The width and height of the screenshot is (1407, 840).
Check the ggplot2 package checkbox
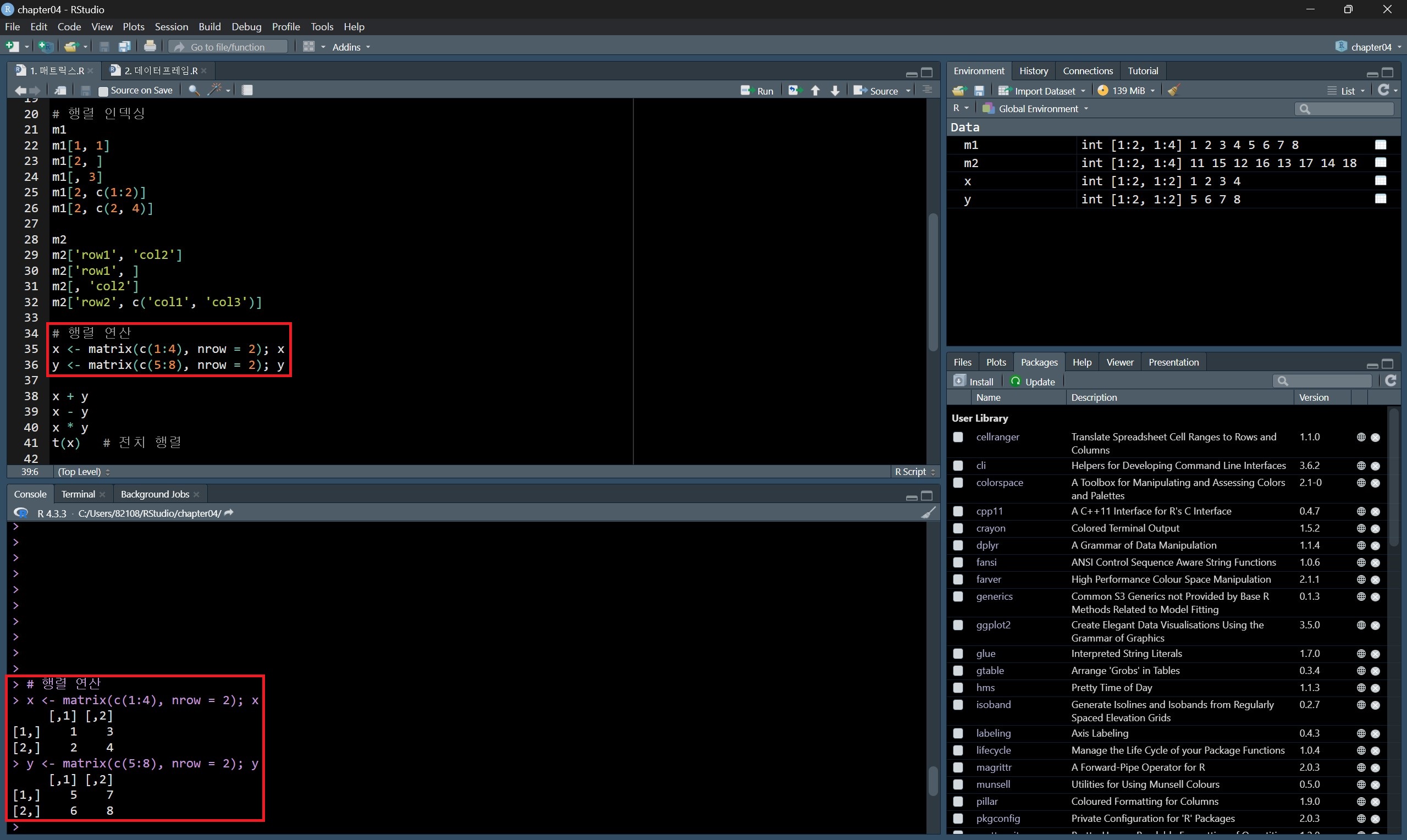coord(958,625)
